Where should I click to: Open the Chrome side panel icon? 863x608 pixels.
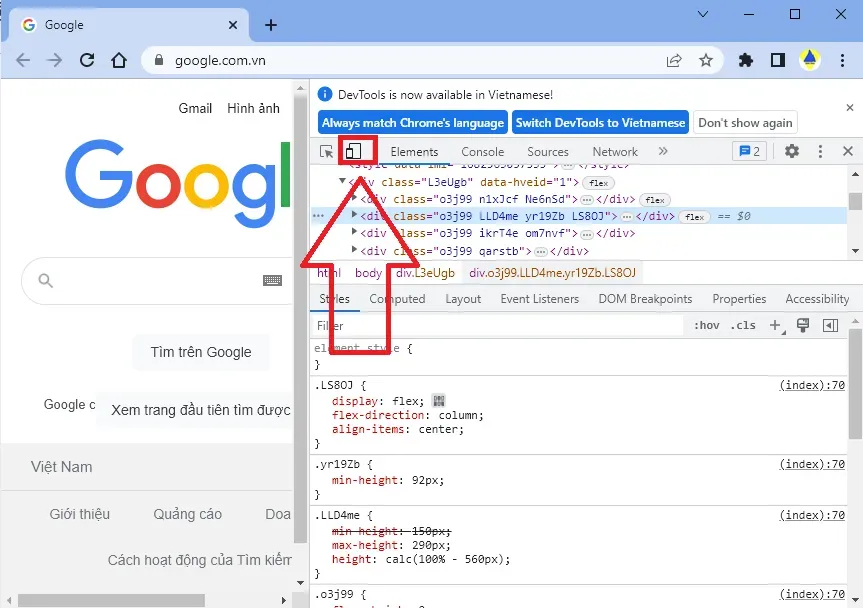(778, 60)
